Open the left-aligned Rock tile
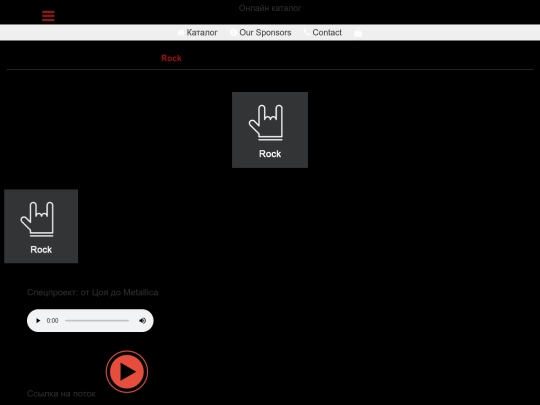 41,226
